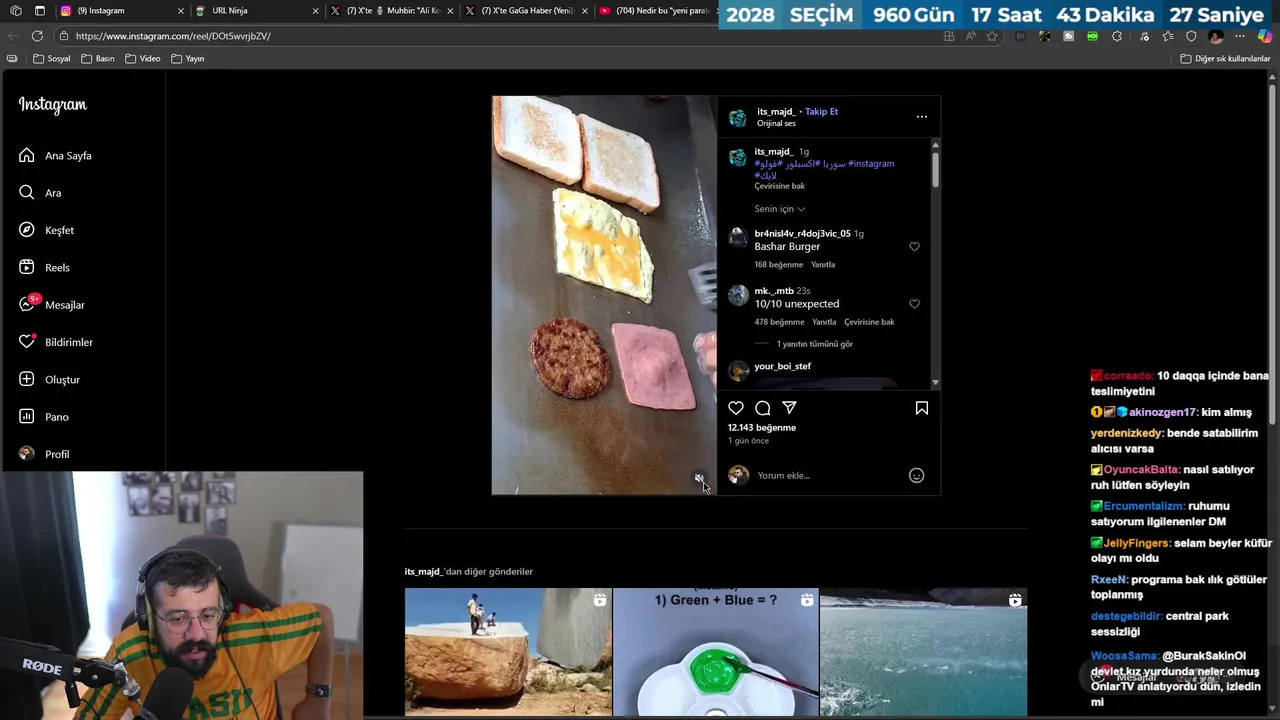Screen dimensions: 1280x720
Task: Click Yanıtla under Bashar Burger comment
Action: [x=823, y=265]
